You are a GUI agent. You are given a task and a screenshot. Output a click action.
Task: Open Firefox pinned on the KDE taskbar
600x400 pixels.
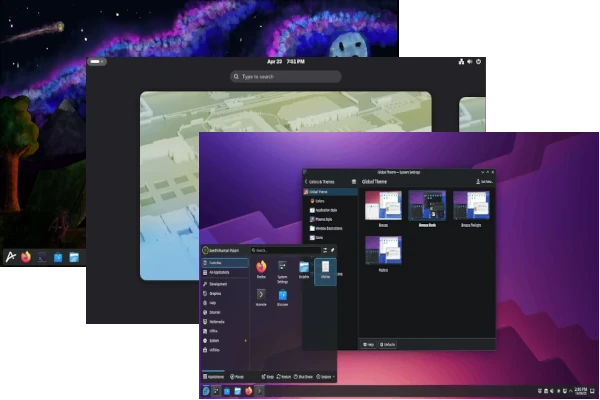[x=248, y=391]
